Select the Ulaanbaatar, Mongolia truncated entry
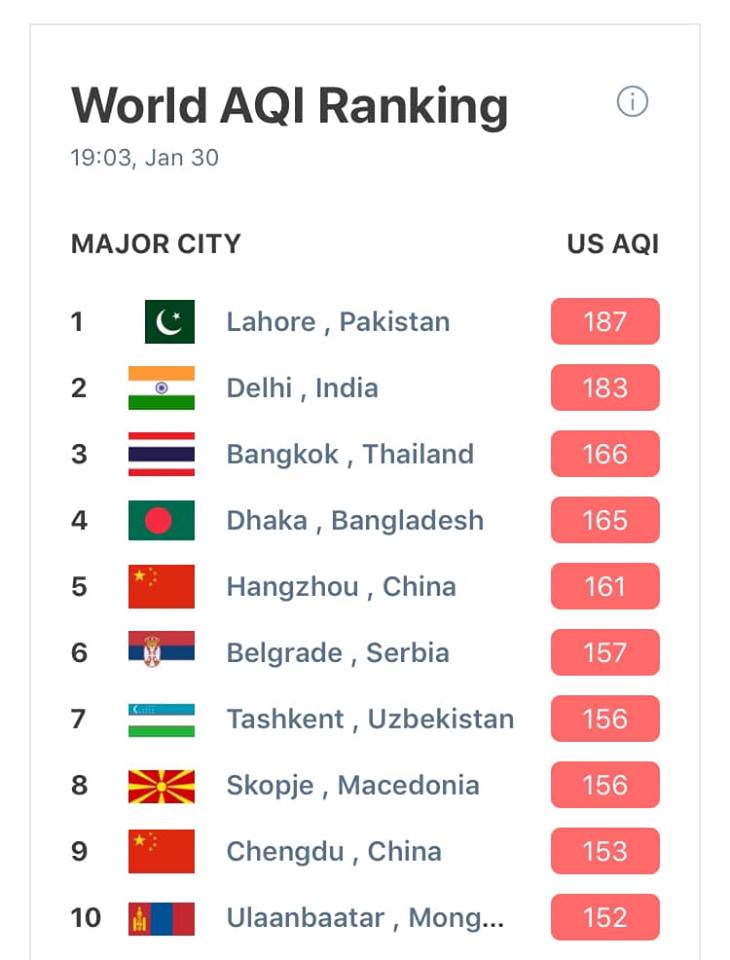Screen dimensions: 730x960 tap(365, 918)
